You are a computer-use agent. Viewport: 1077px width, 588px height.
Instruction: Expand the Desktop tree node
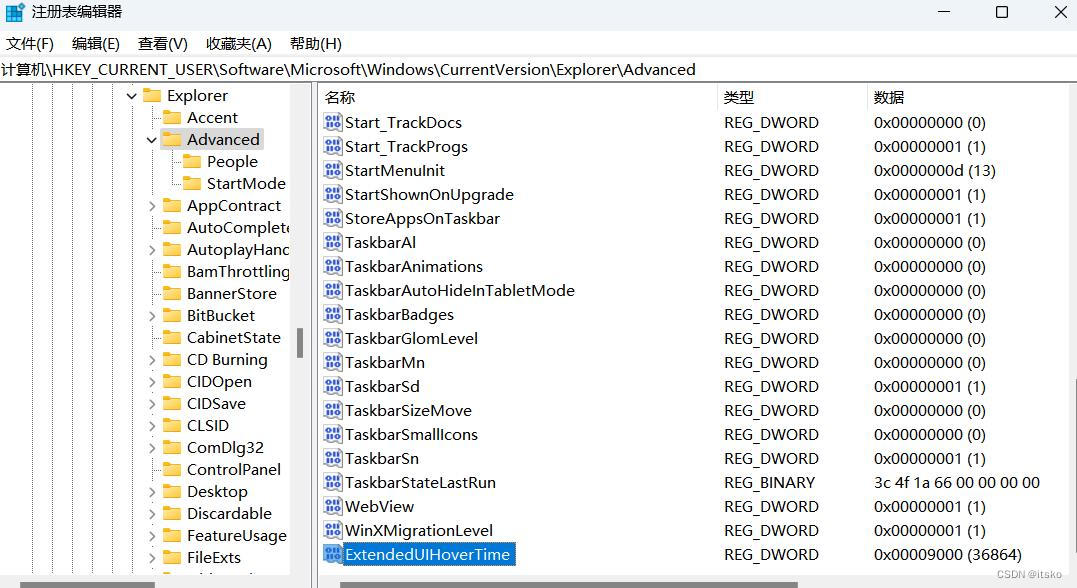pyautogui.click(x=152, y=492)
